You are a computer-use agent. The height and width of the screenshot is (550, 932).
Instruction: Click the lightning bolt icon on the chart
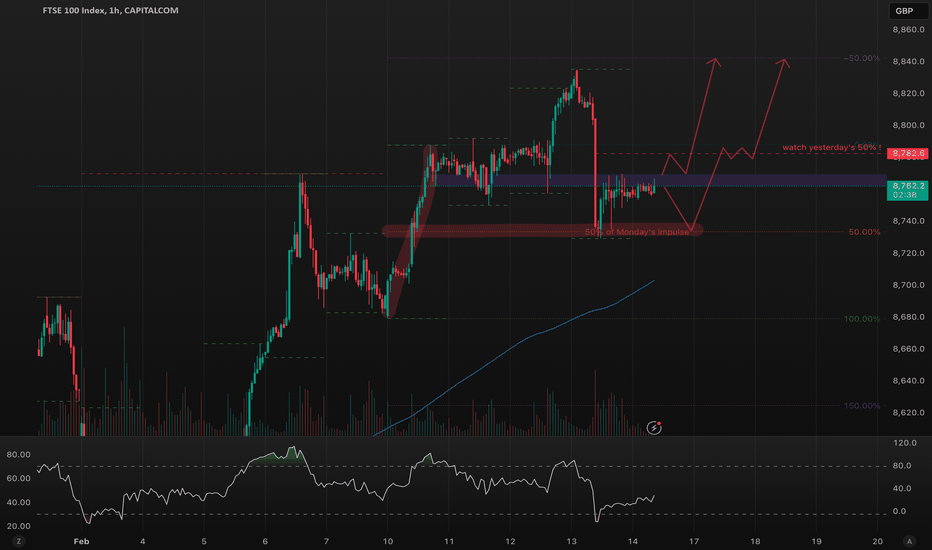(x=654, y=428)
